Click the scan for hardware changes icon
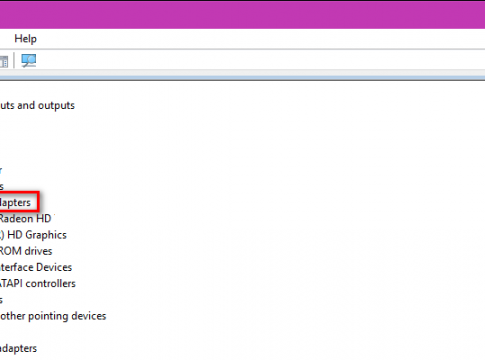Screen dimensions: 485x360 pos(29,61)
